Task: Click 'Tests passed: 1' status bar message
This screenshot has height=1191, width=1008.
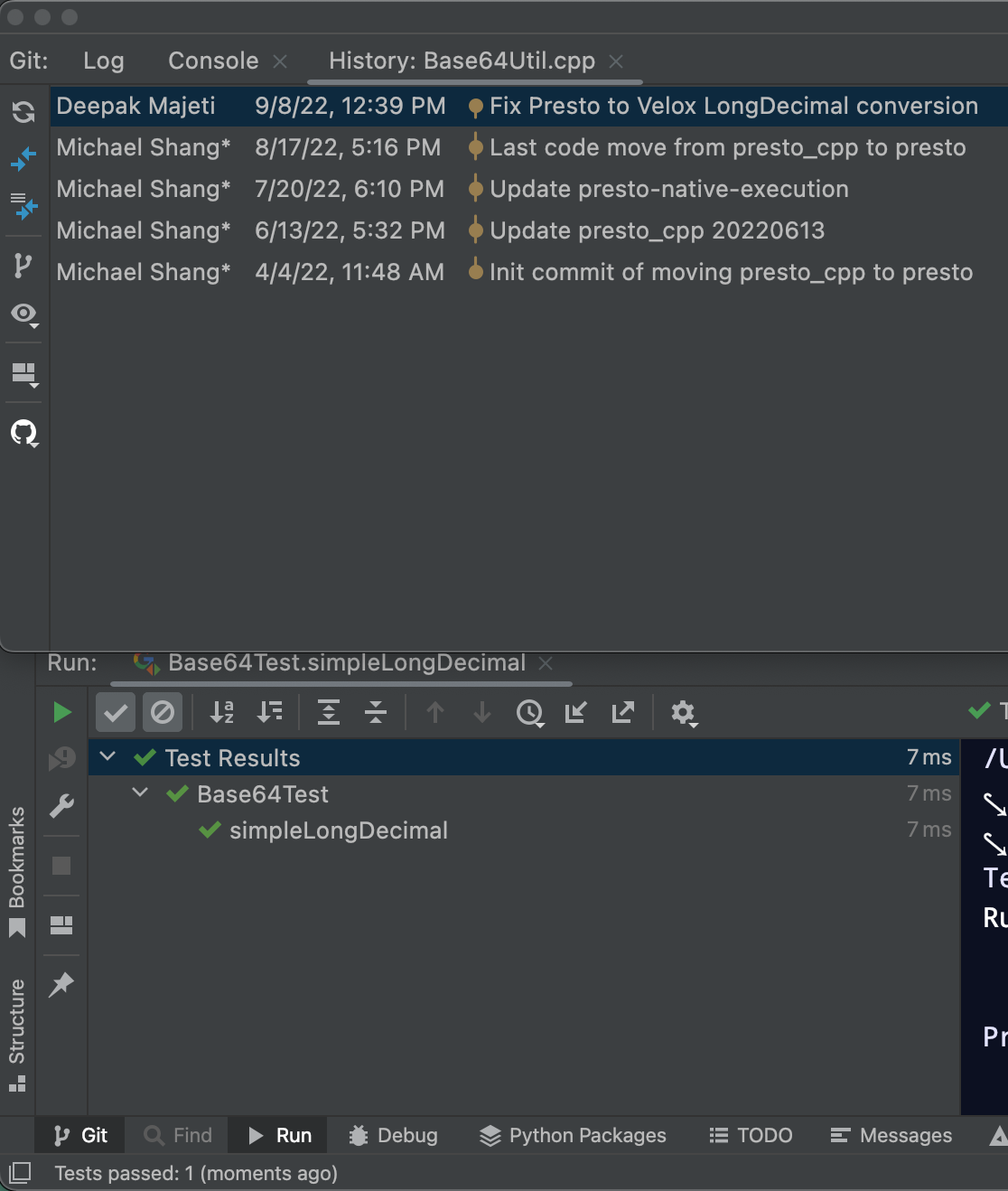Action: click(196, 1173)
